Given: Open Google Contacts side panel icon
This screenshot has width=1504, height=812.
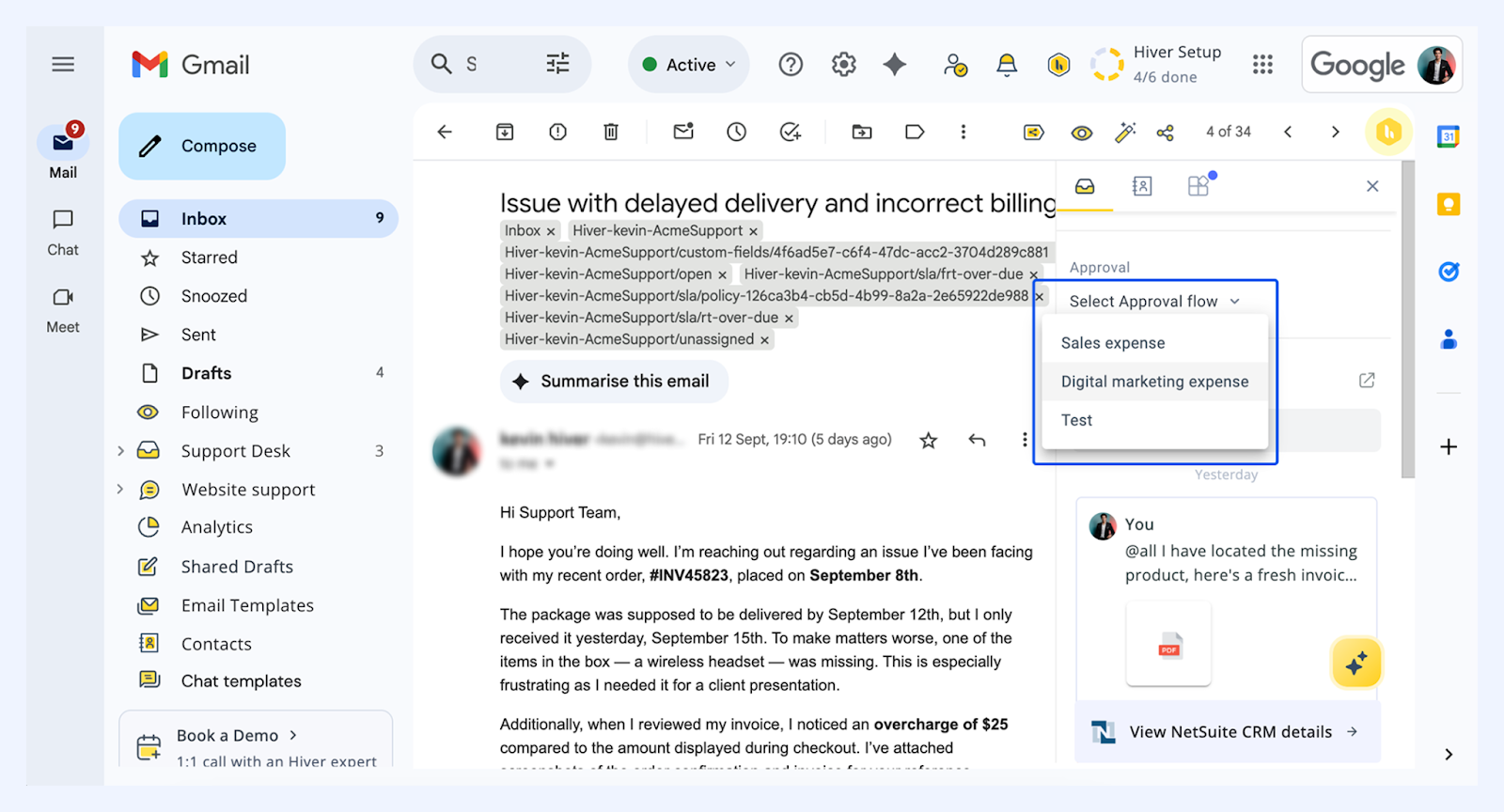Looking at the screenshot, I should pos(1449,339).
